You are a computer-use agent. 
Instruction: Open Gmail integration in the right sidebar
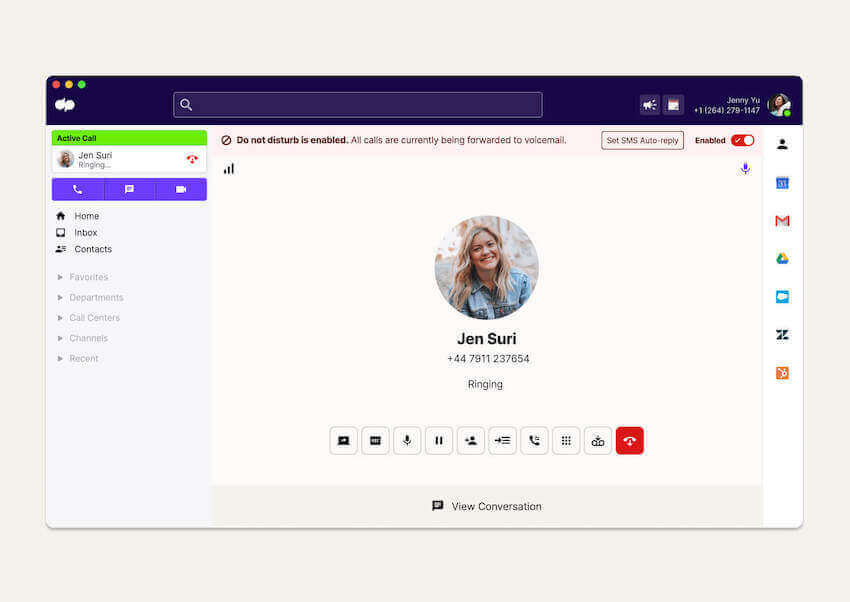click(x=781, y=221)
